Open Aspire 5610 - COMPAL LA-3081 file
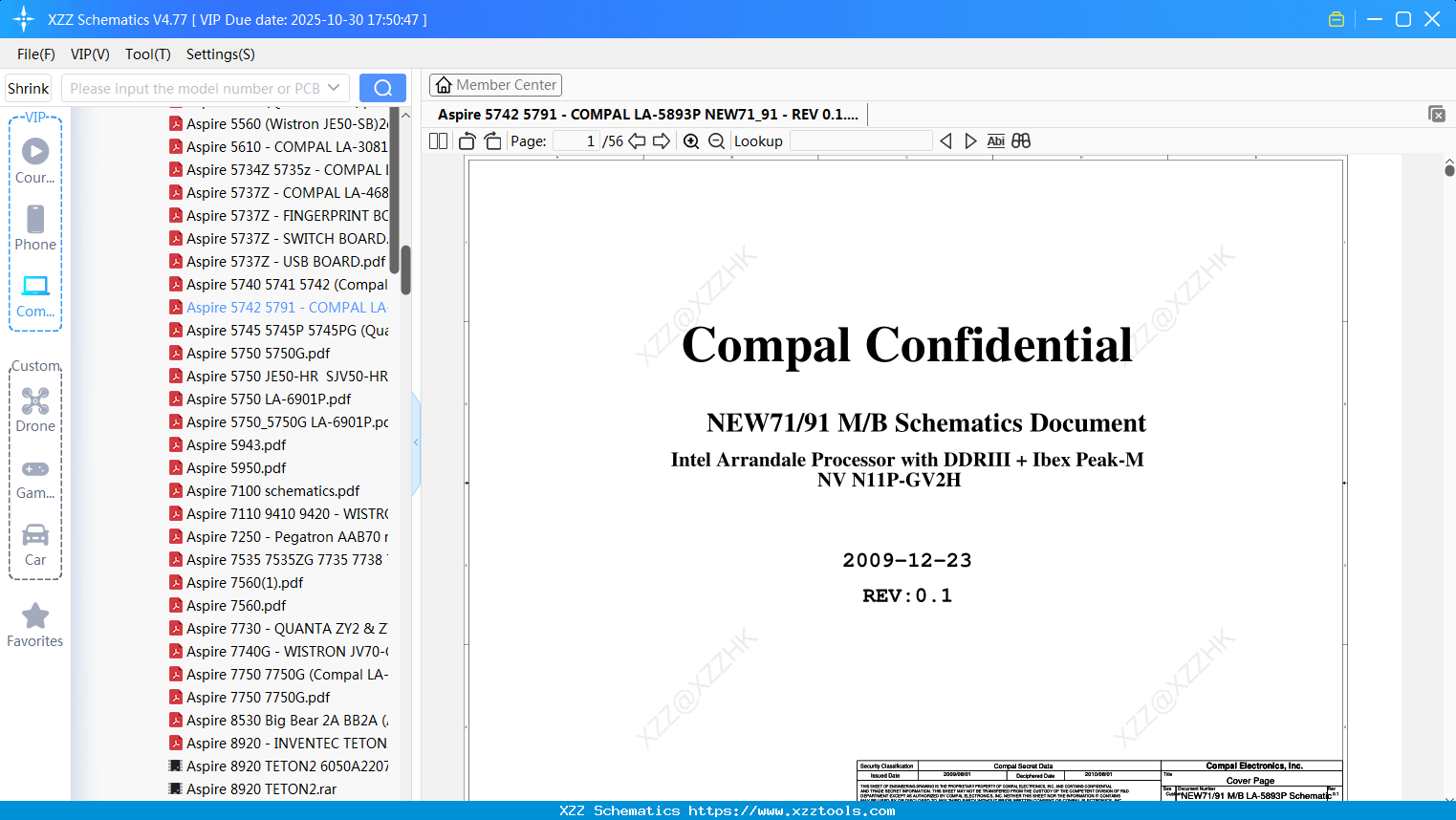Viewport: 1456px width, 820px height. click(279, 147)
